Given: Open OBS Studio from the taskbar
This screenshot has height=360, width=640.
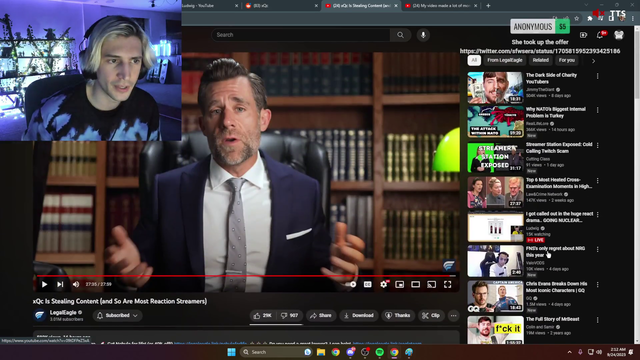Looking at the screenshot, I should [x=364, y=352].
